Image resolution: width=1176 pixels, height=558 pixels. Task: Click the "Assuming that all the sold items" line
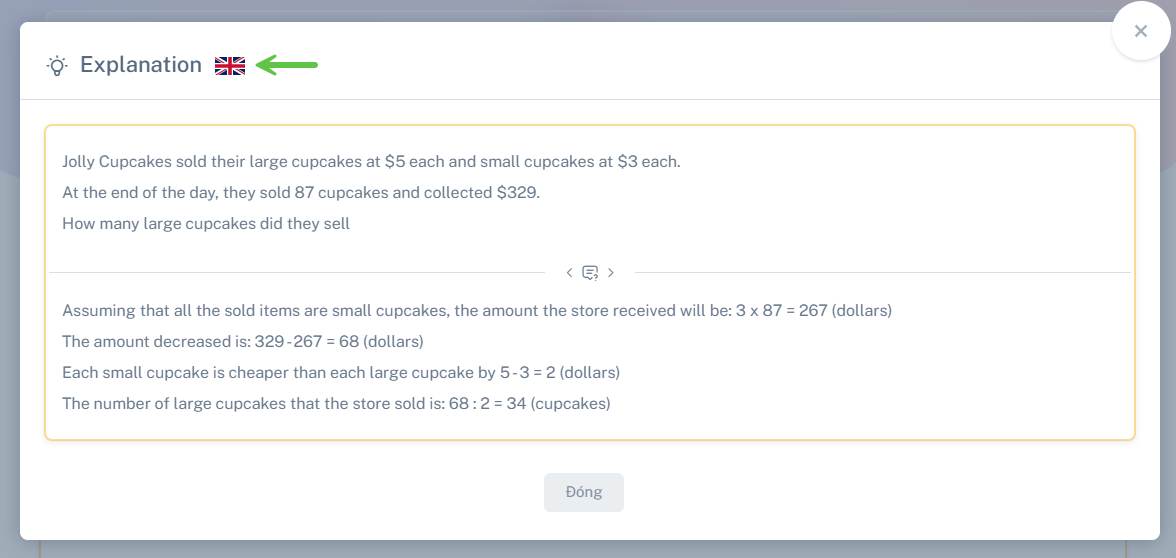(x=476, y=310)
